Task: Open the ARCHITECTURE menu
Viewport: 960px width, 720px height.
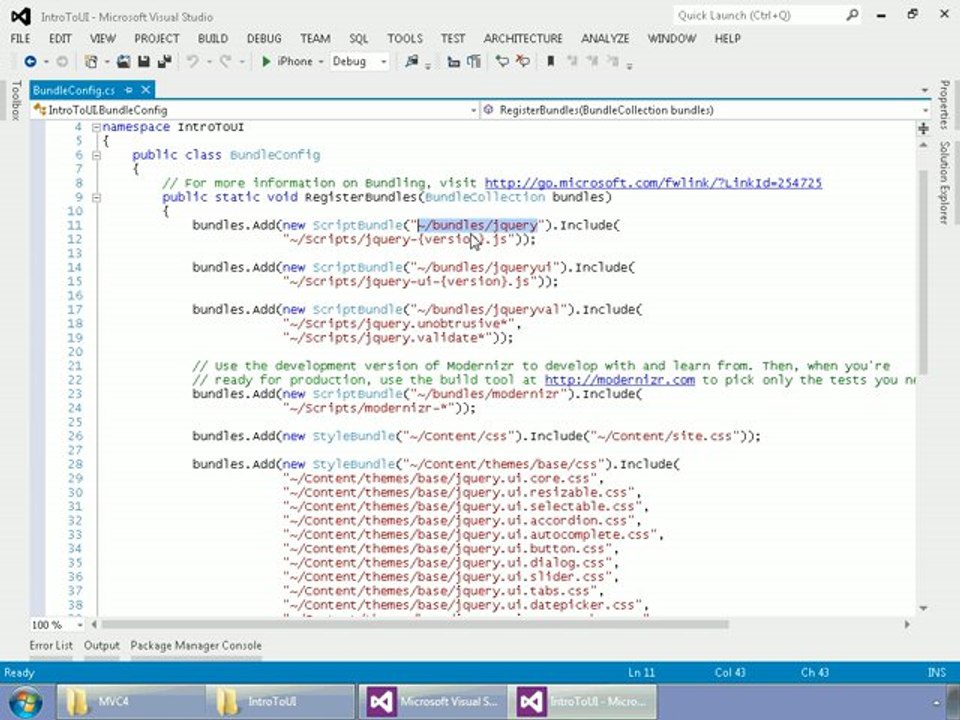Action: point(523,39)
